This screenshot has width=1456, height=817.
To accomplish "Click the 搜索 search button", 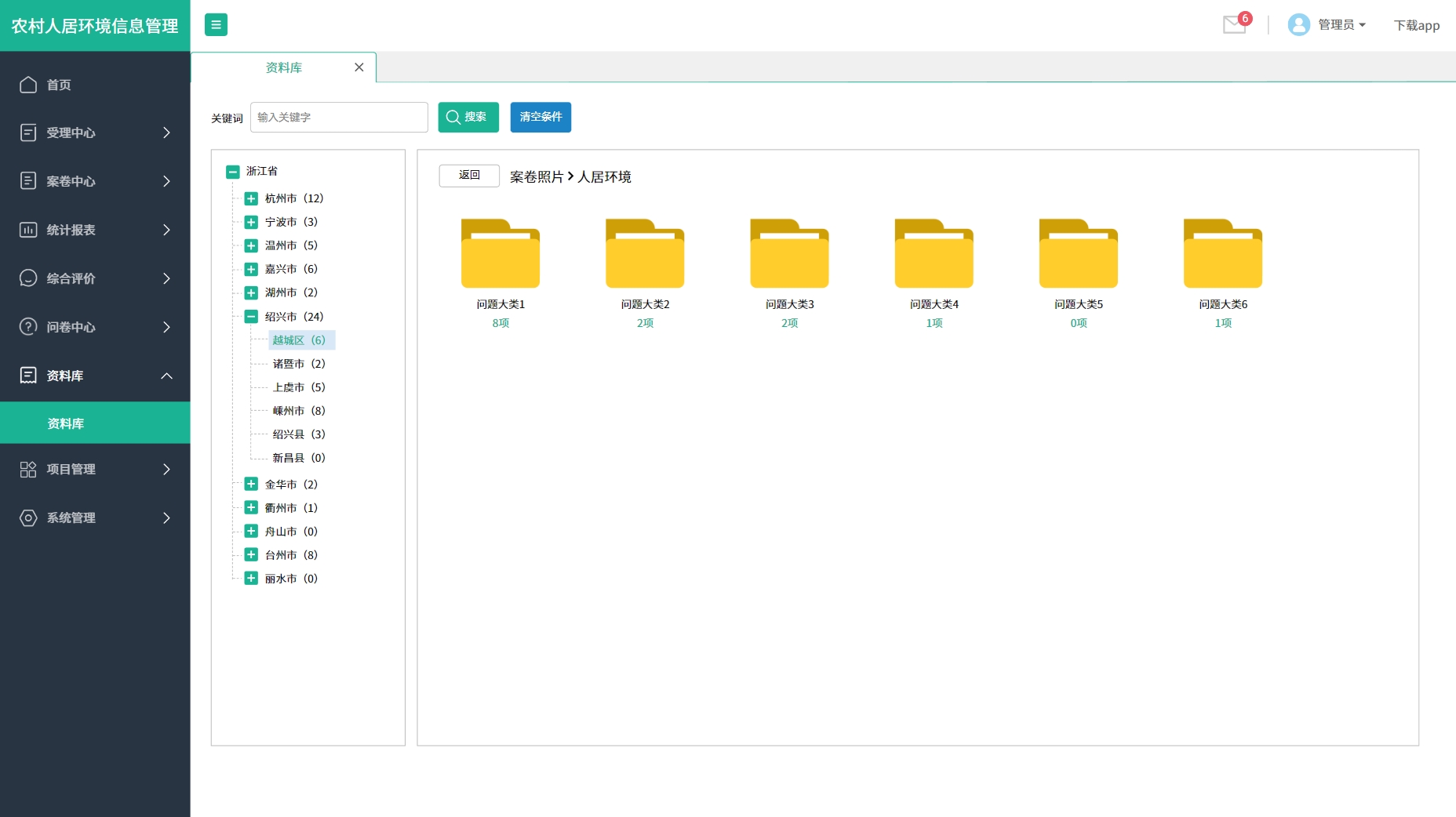I will click(468, 117).
